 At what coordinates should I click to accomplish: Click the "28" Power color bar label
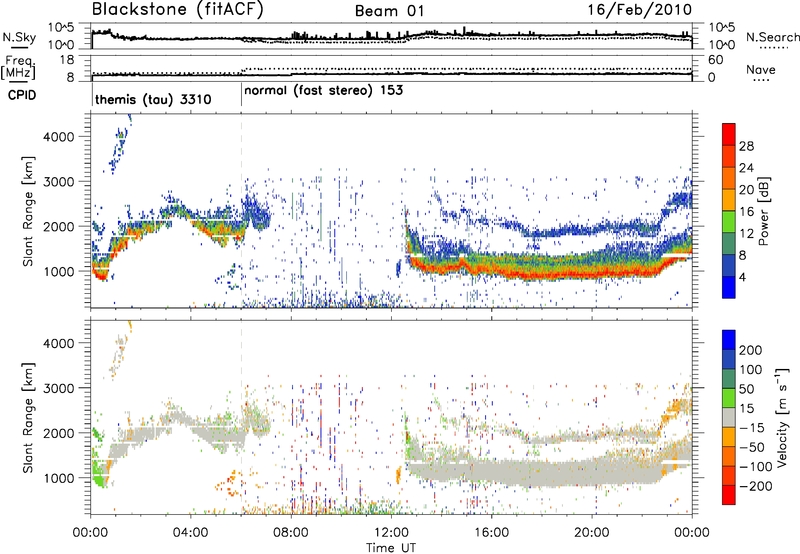(x=746, y=146)
